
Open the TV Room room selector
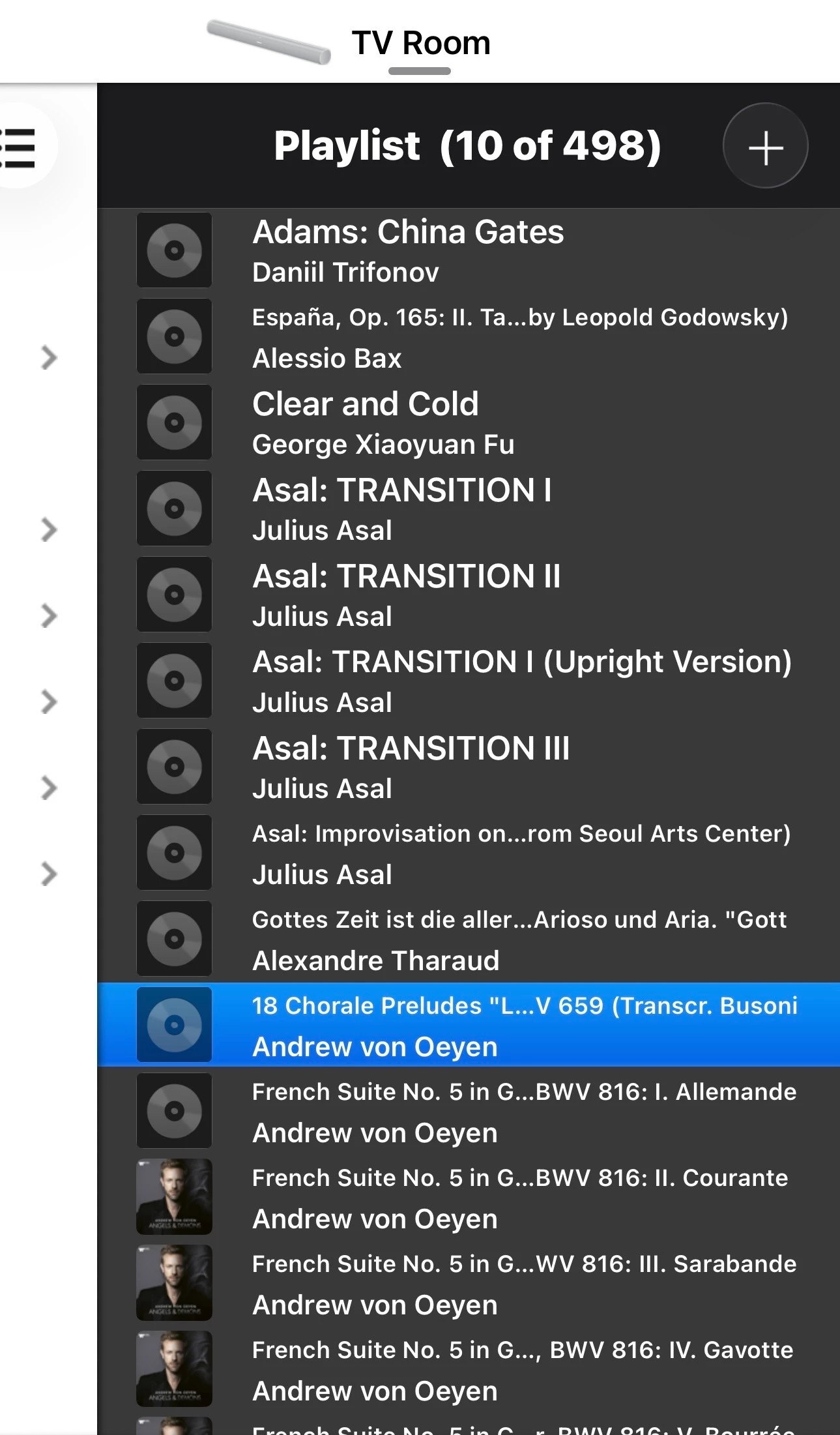click(420, 43)
